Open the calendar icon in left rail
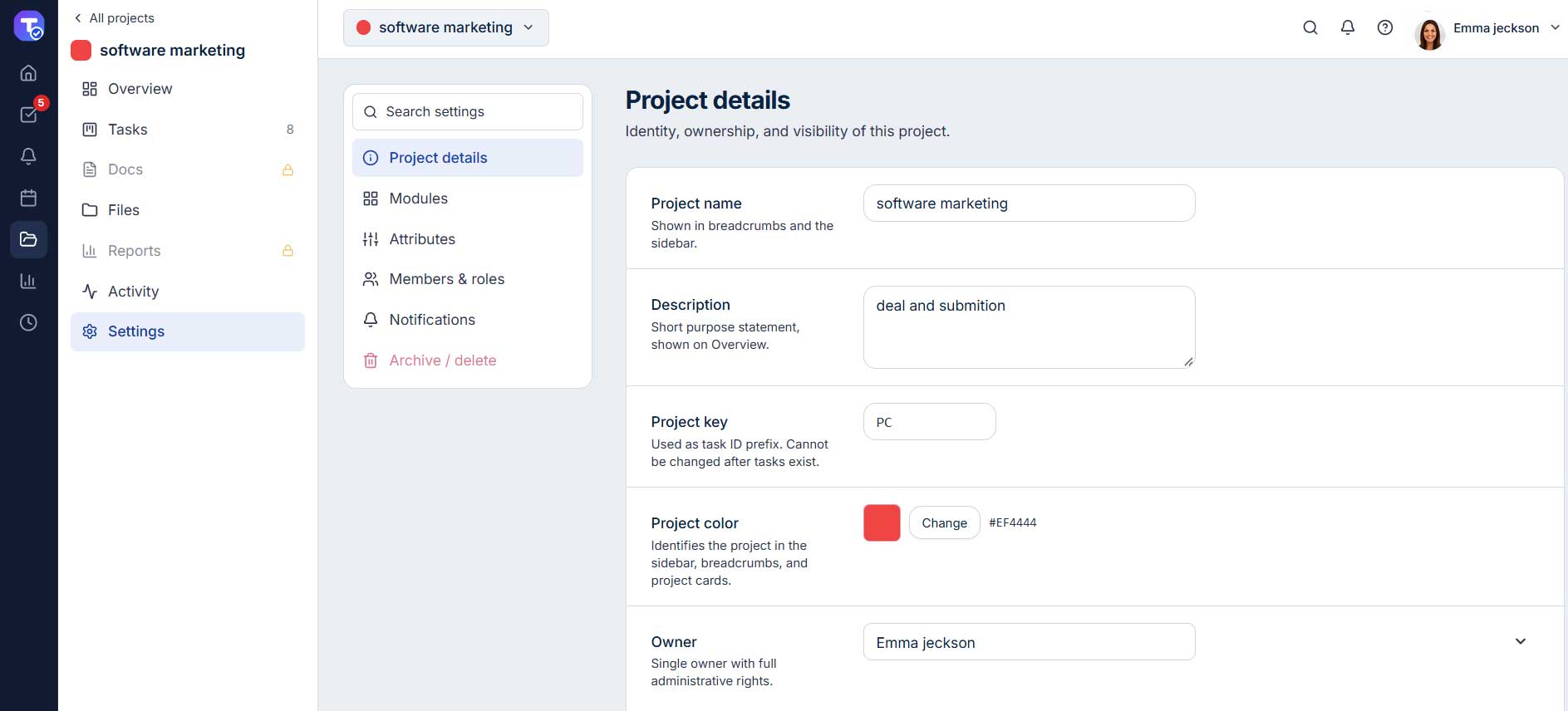The height and width of the screenshot is (711, 1568). pos(28,198)
